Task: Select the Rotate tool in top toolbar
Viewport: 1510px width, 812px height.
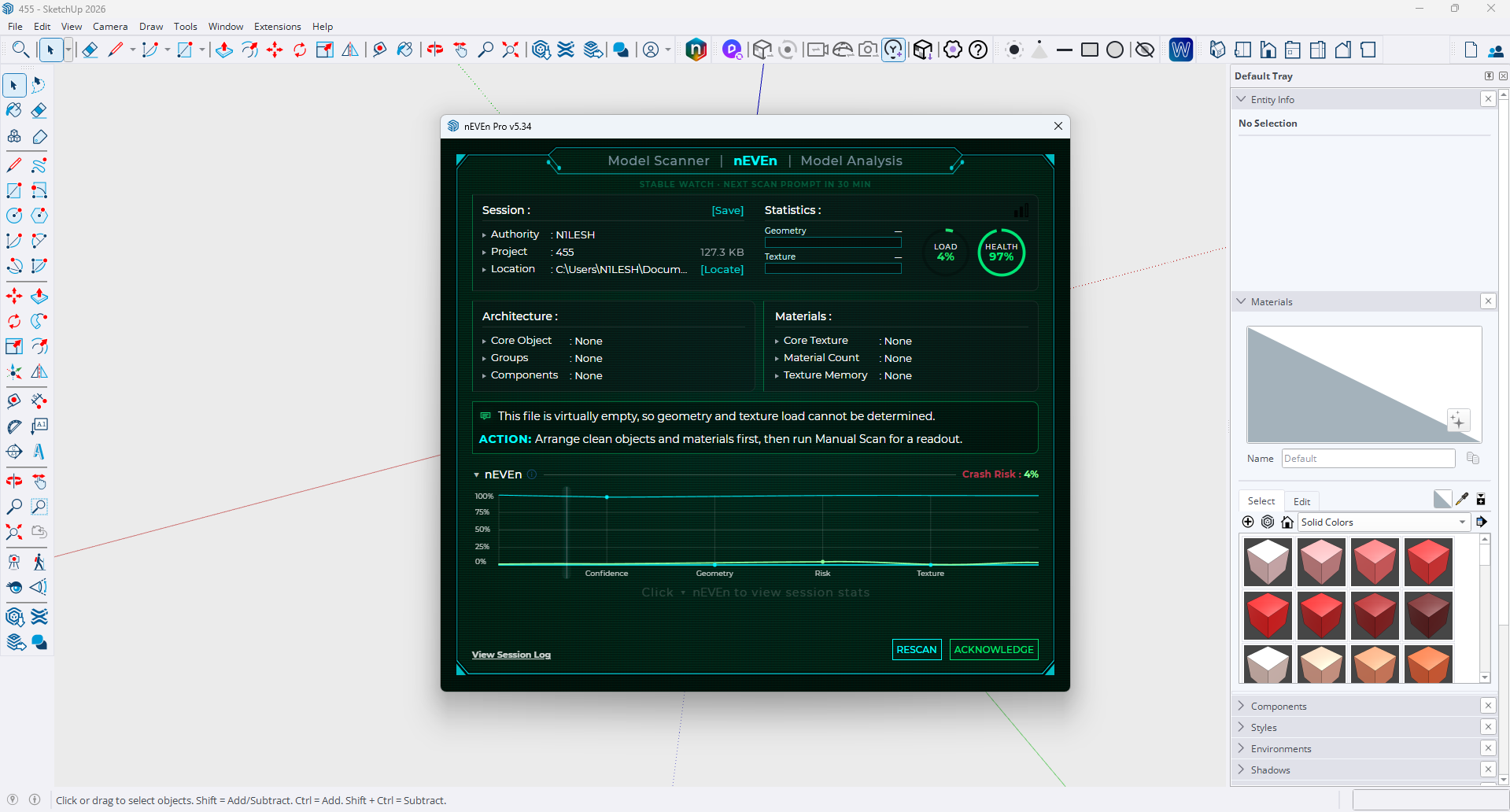Action: coord(300,50)
